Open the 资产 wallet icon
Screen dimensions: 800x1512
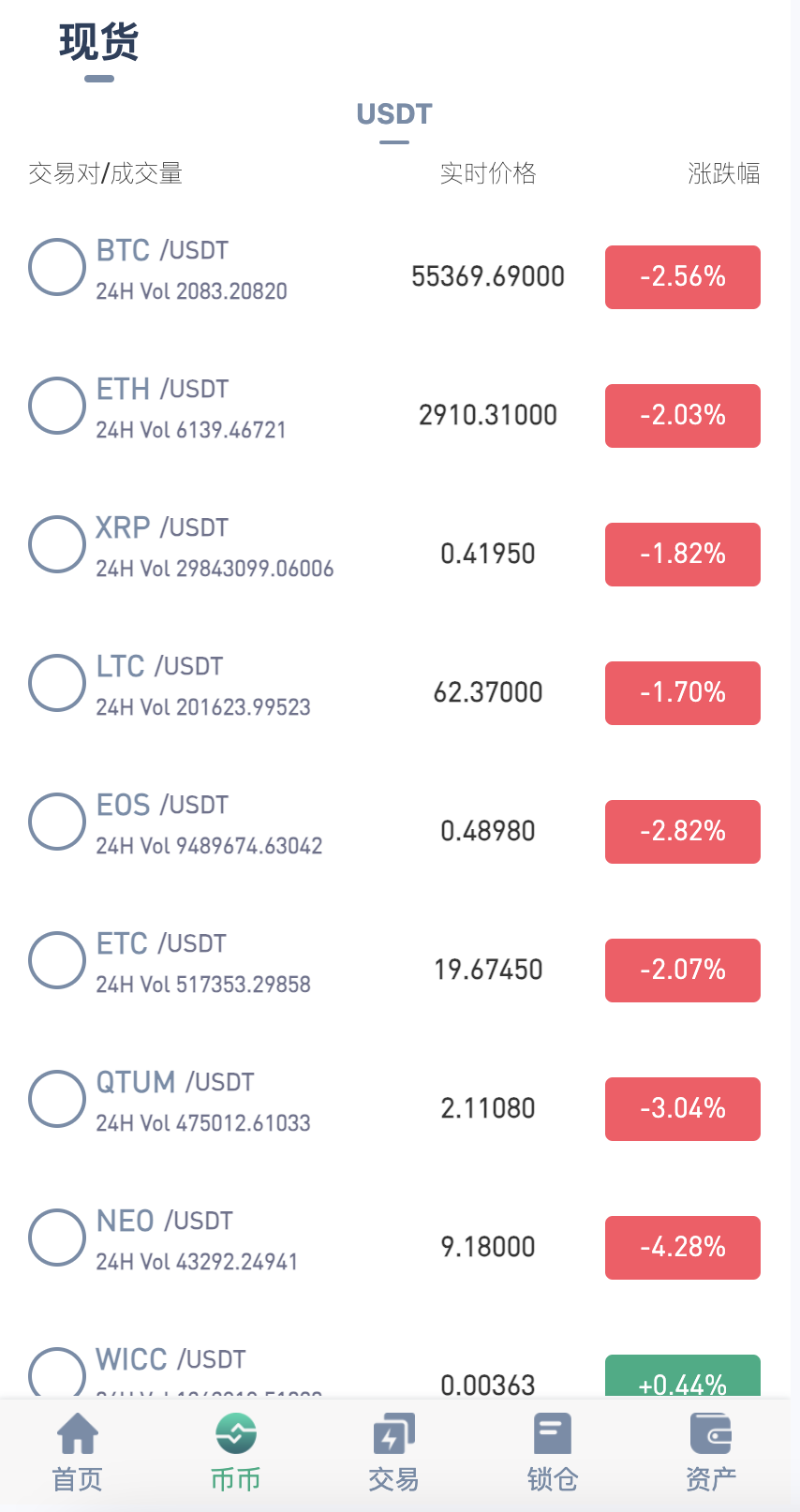(710, 1434)
